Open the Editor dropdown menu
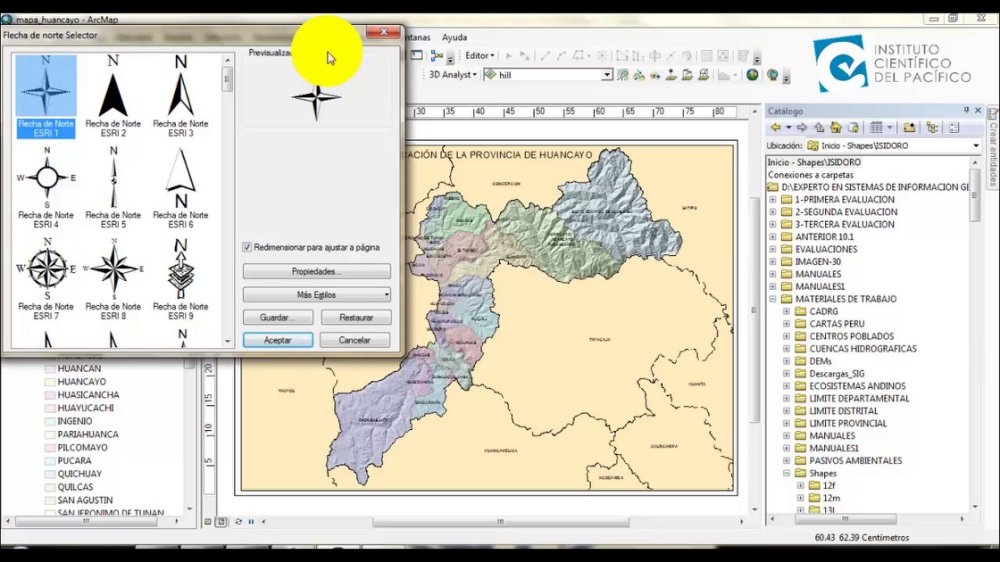 click(479, 55)
